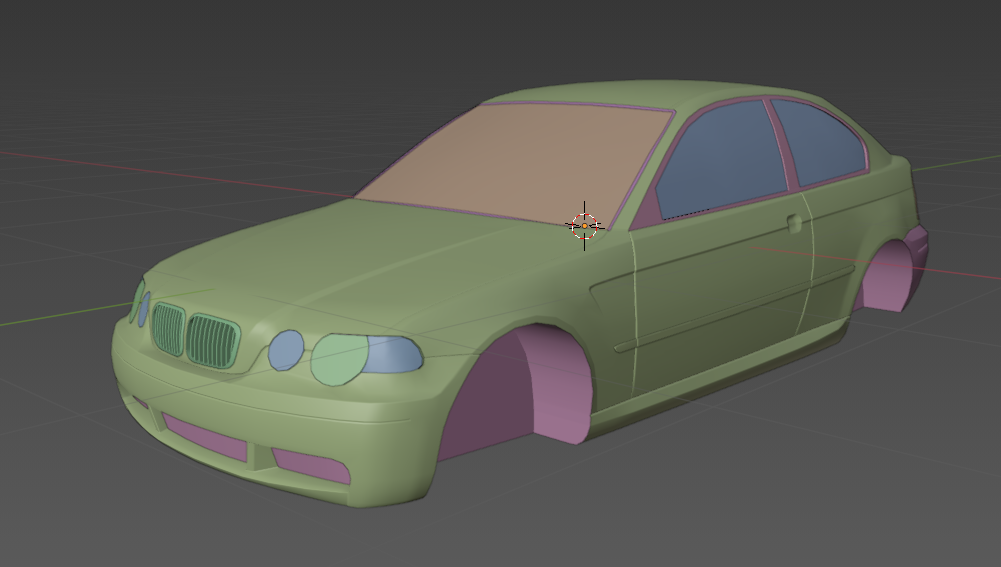Select the small round blue inner headlight
This screenshot has height=567, width=1001.
285,350
